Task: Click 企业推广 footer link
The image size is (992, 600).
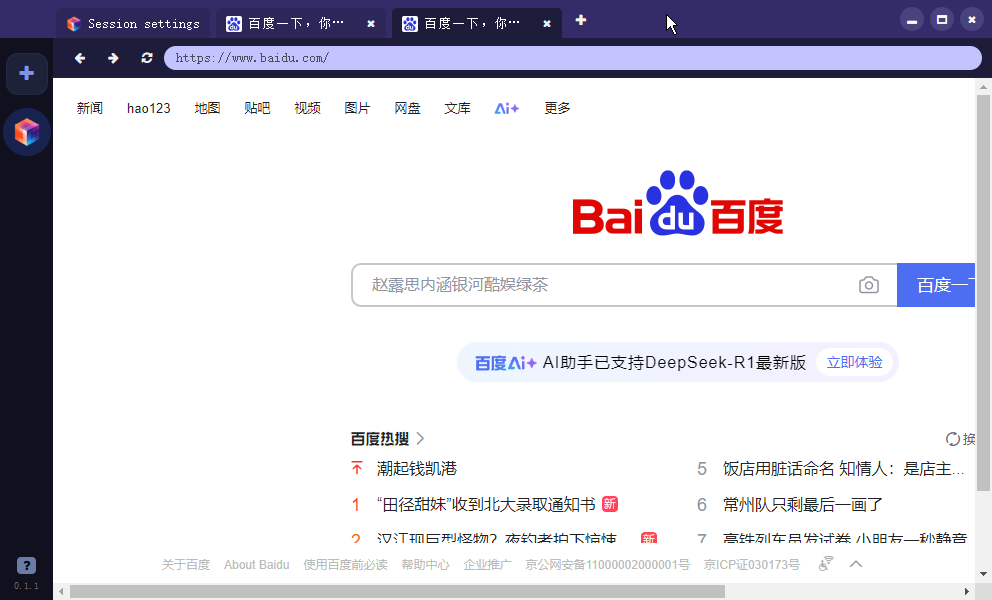Action: (487, 565)
